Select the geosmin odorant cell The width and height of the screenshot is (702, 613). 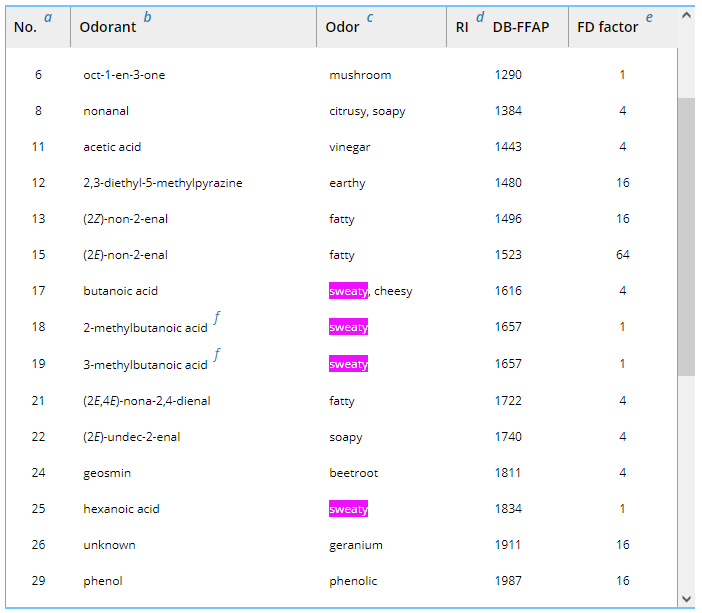[x=107, y=473]
